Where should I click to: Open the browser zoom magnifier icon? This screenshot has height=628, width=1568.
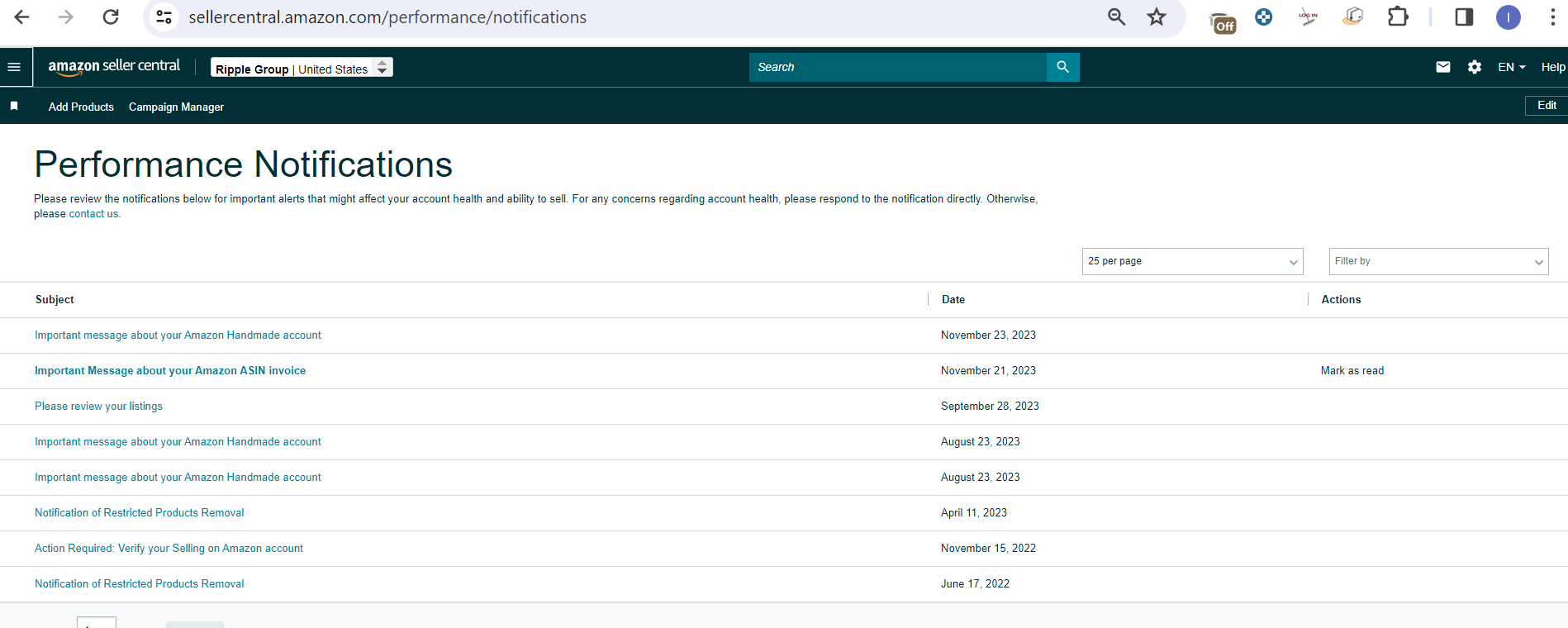coord(1116,17)
